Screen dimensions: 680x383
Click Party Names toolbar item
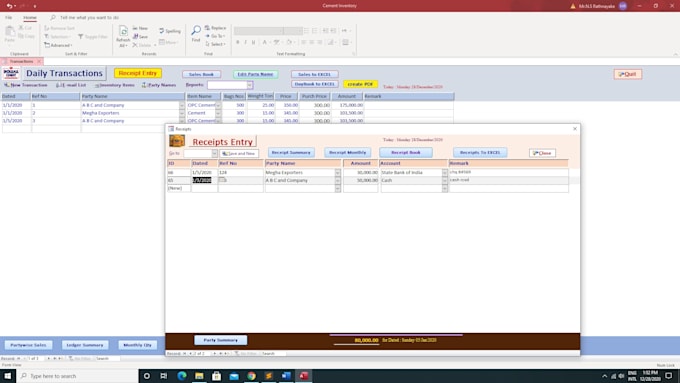pos(159,85)
